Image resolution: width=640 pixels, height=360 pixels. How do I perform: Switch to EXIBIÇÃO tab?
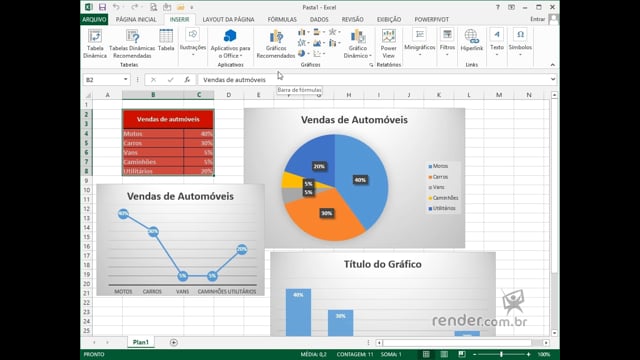click(389, 19)
